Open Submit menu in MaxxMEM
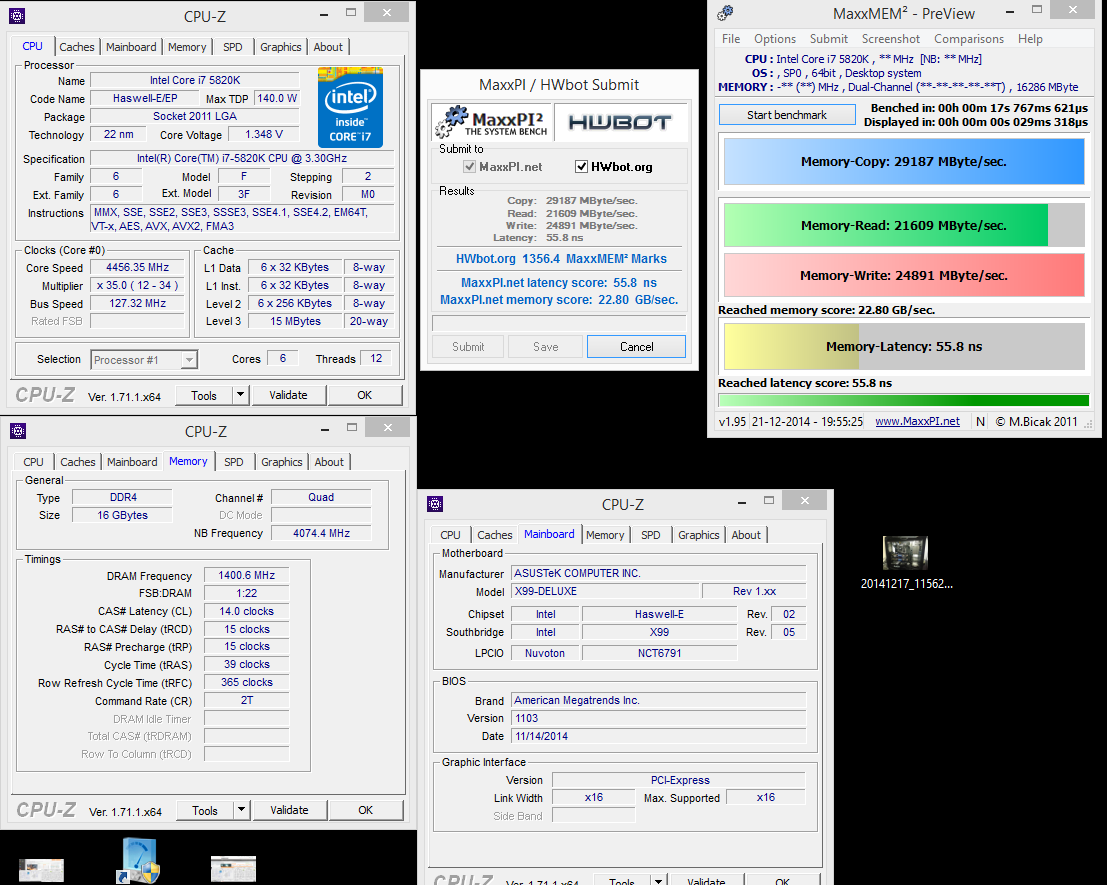Viewport: 1107px width, 885px height. [829, 39]
